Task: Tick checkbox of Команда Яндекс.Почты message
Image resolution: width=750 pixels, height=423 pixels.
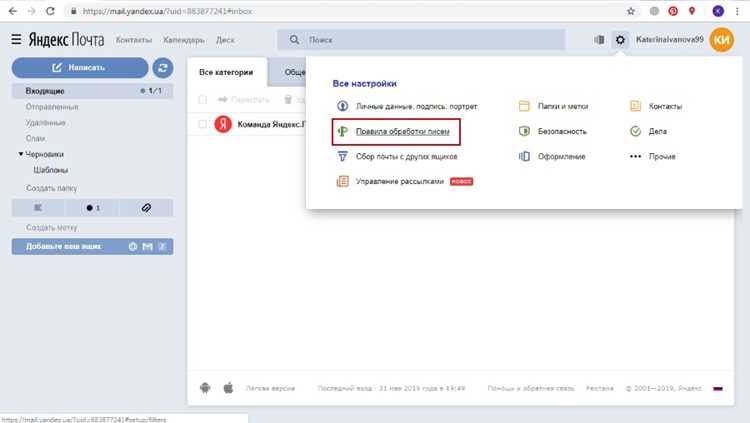Action: point(202,124)
